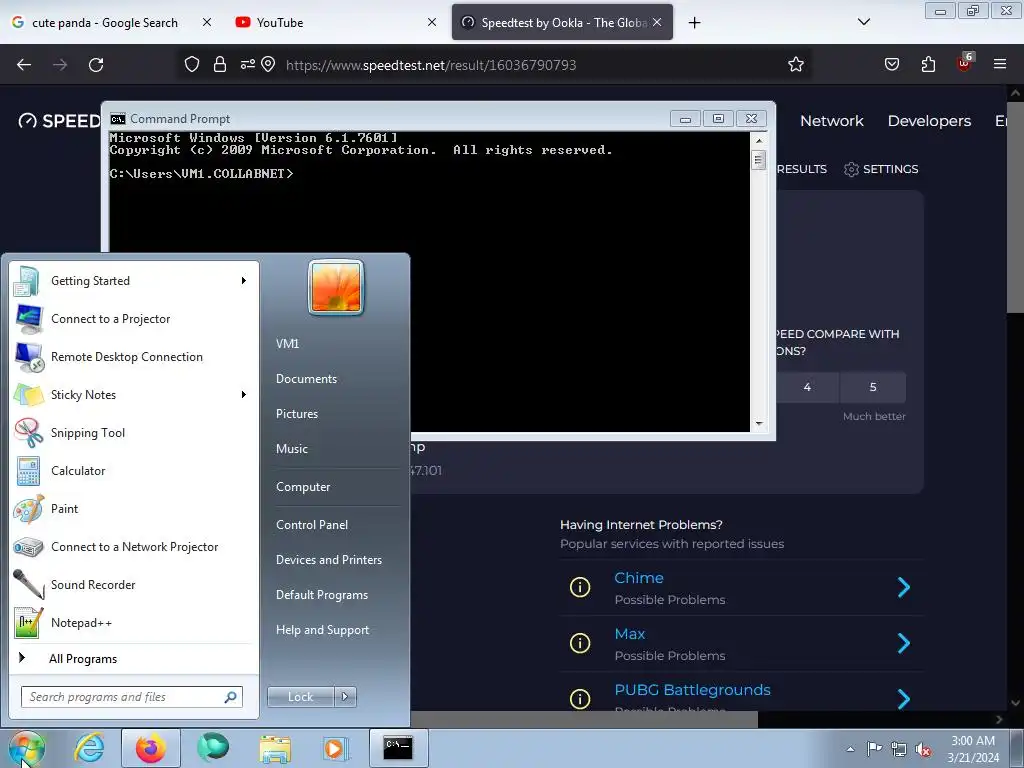Open Firefox hamburger application menu
The image size is (1024, 768).
click(x=1000, y=64)
